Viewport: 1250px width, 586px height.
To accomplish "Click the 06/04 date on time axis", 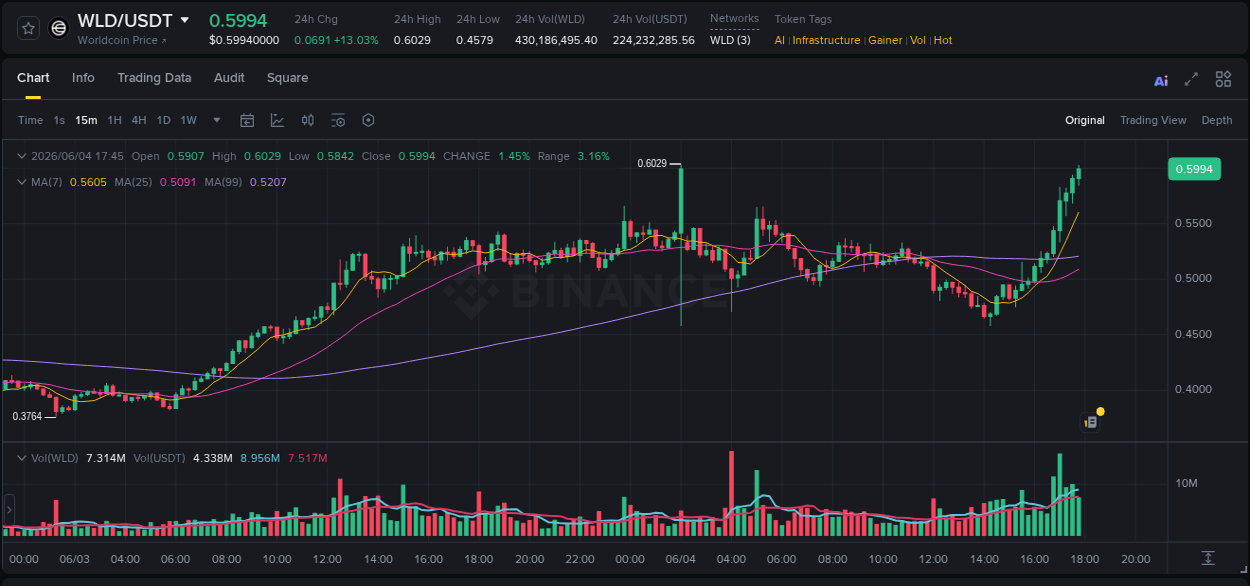I will 680,559.
